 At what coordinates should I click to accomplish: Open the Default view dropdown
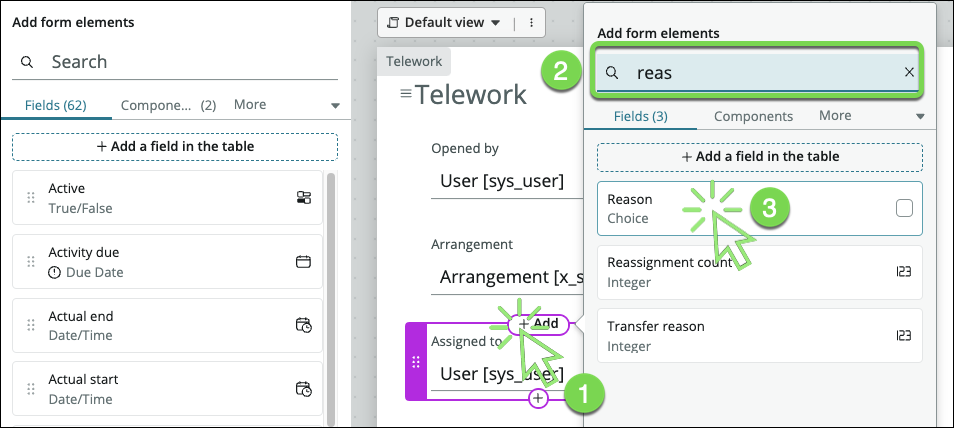click(444, 22)
